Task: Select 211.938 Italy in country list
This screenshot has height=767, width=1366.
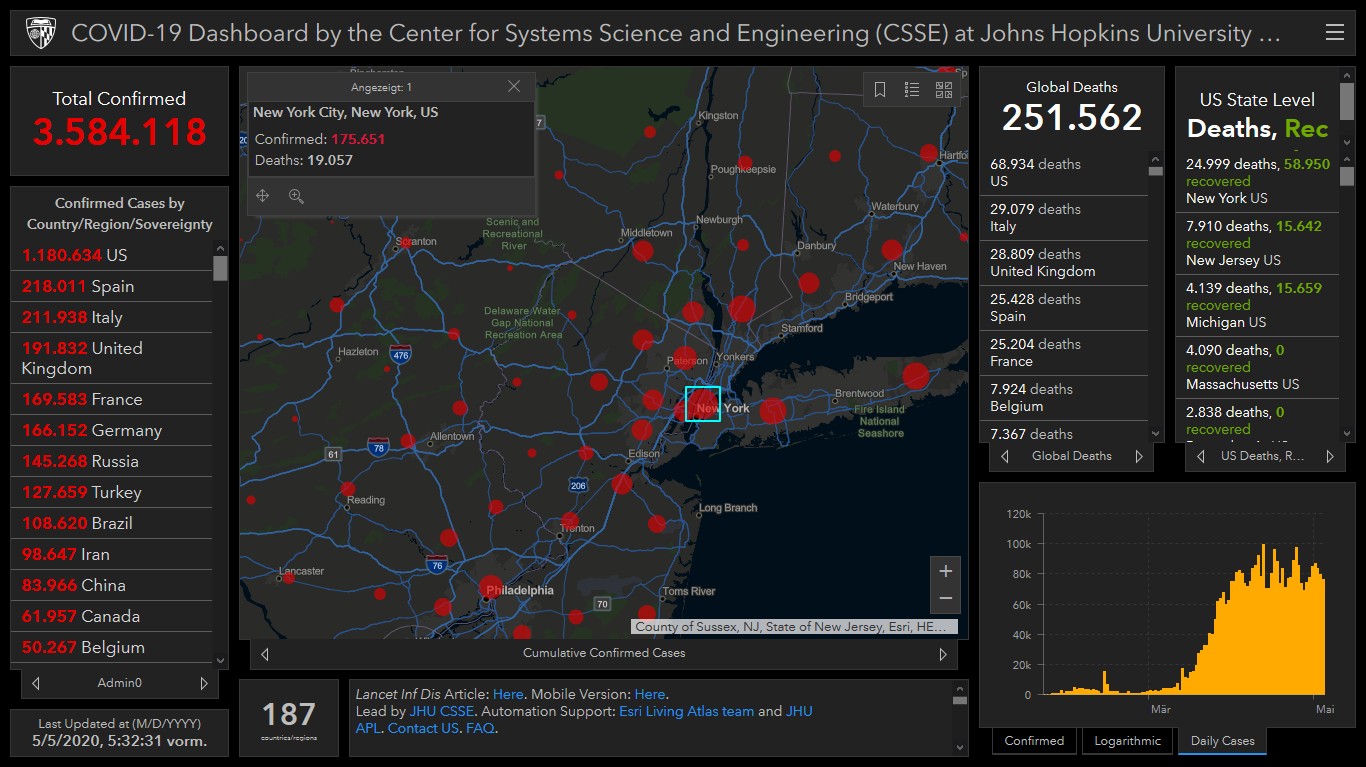Action: pos(112,317)
